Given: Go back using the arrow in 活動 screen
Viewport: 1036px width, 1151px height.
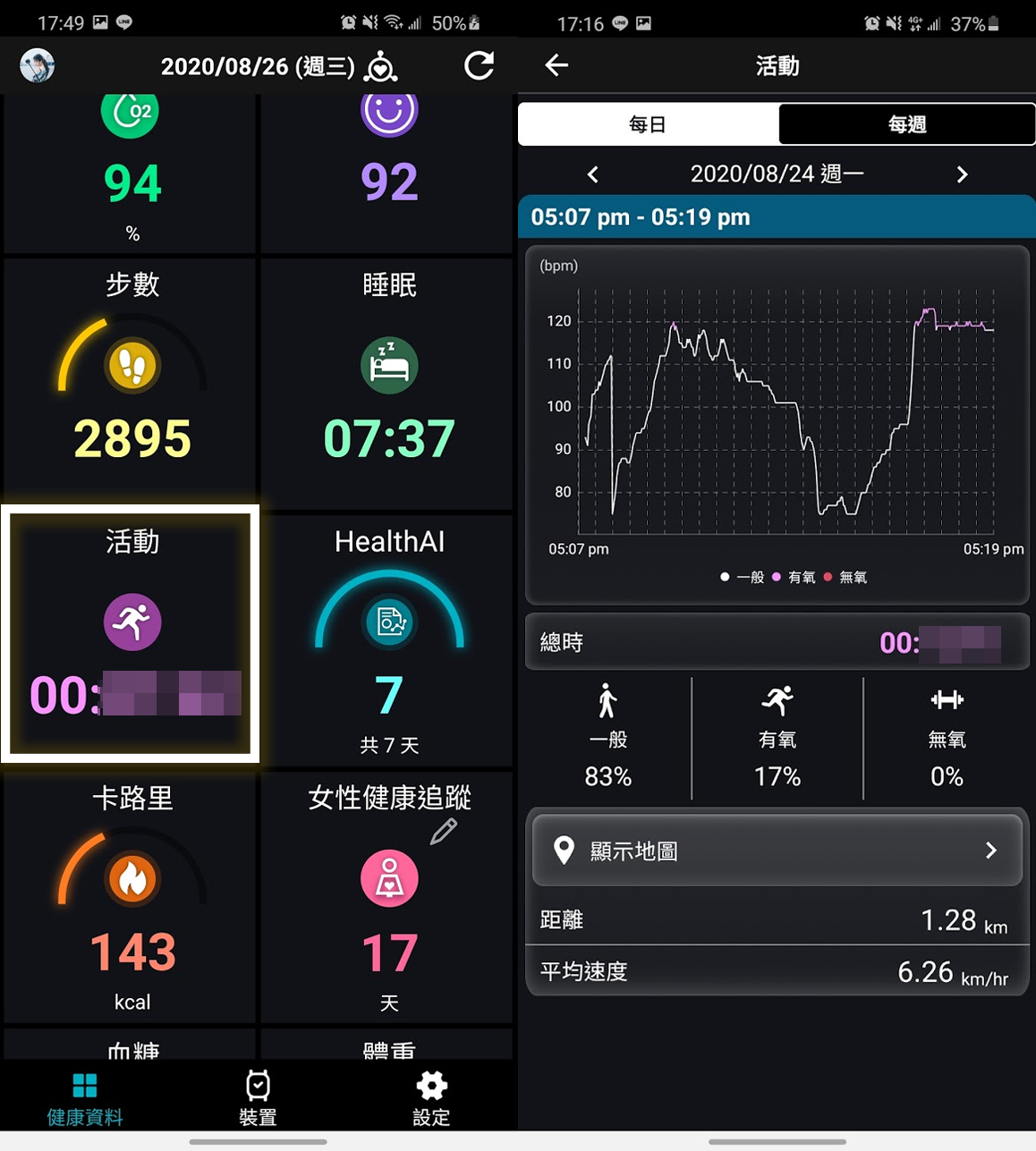Looking at the screenshot, I should click(x=556, y=65).
